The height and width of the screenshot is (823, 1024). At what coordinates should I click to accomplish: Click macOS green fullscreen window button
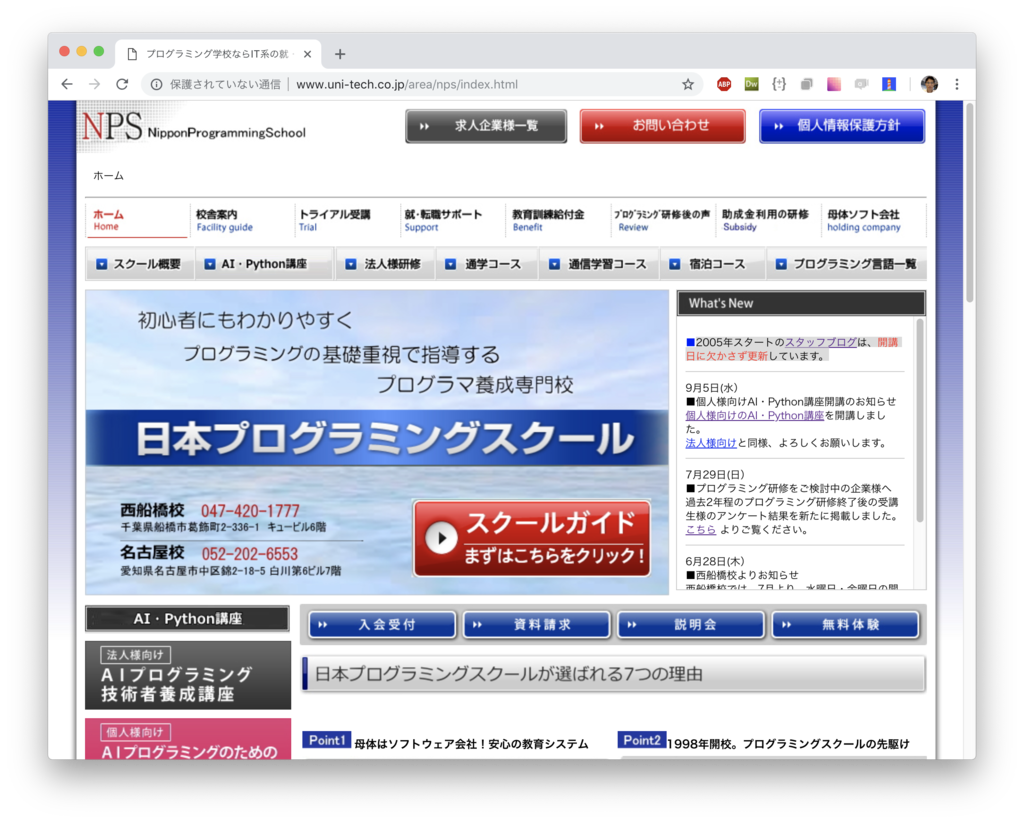click(x=99, y=51)
